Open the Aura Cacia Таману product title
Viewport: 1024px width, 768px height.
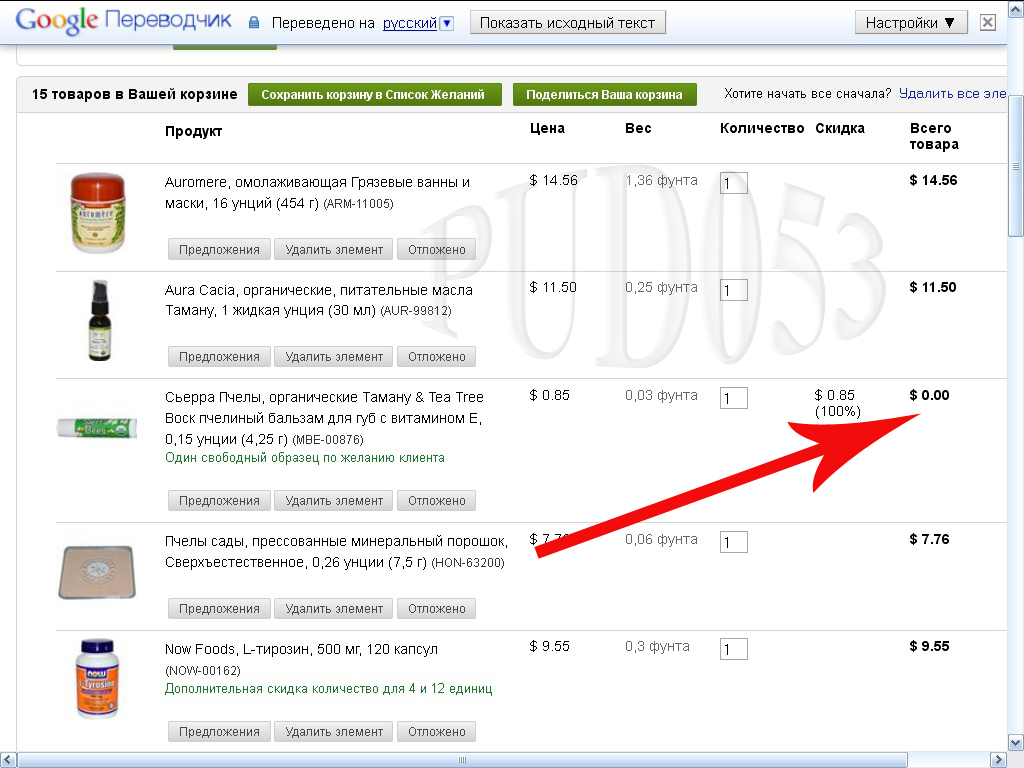coord(318,300)
